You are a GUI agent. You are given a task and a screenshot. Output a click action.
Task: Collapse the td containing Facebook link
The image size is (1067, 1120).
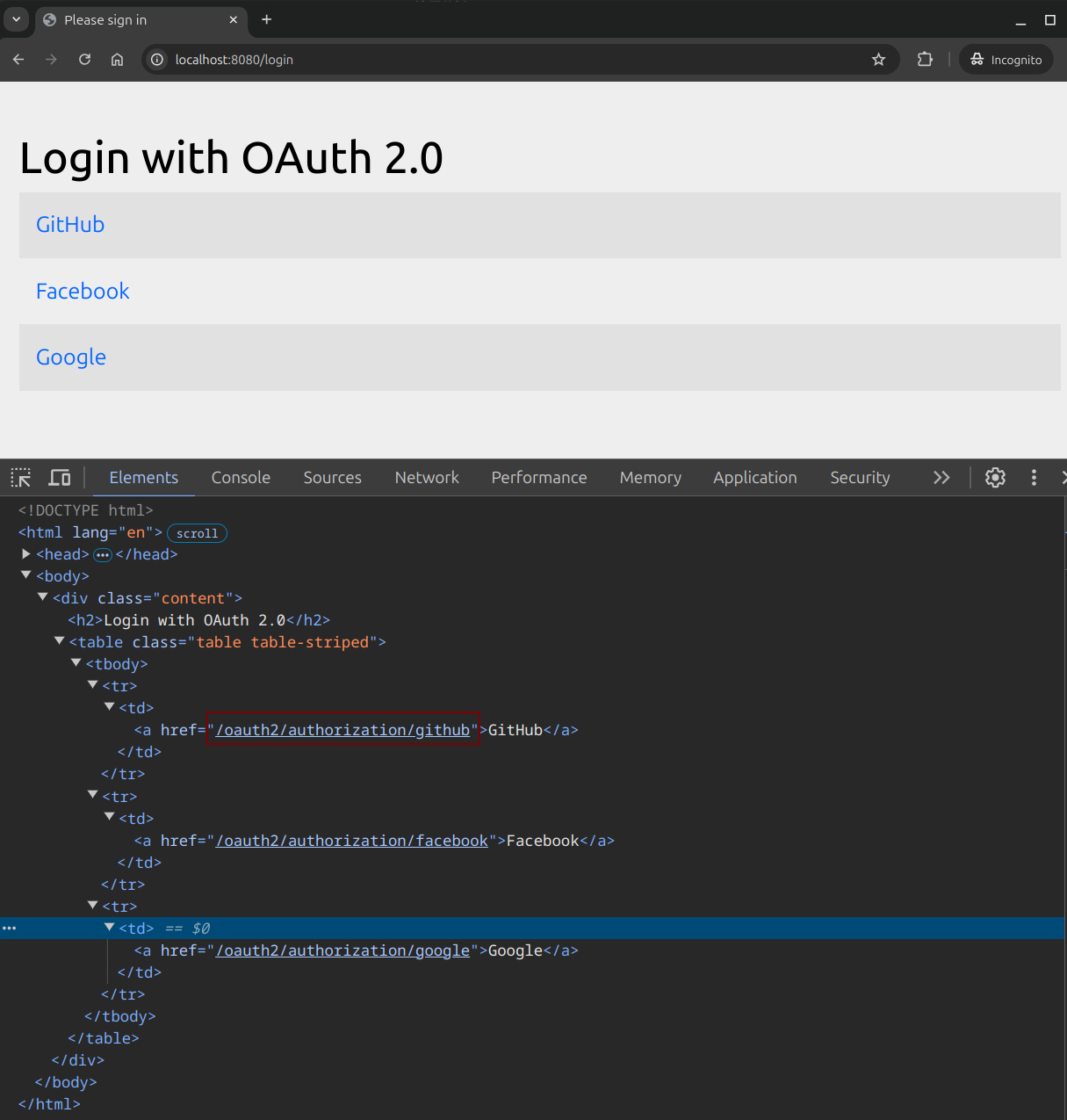[x=110, y=818]
